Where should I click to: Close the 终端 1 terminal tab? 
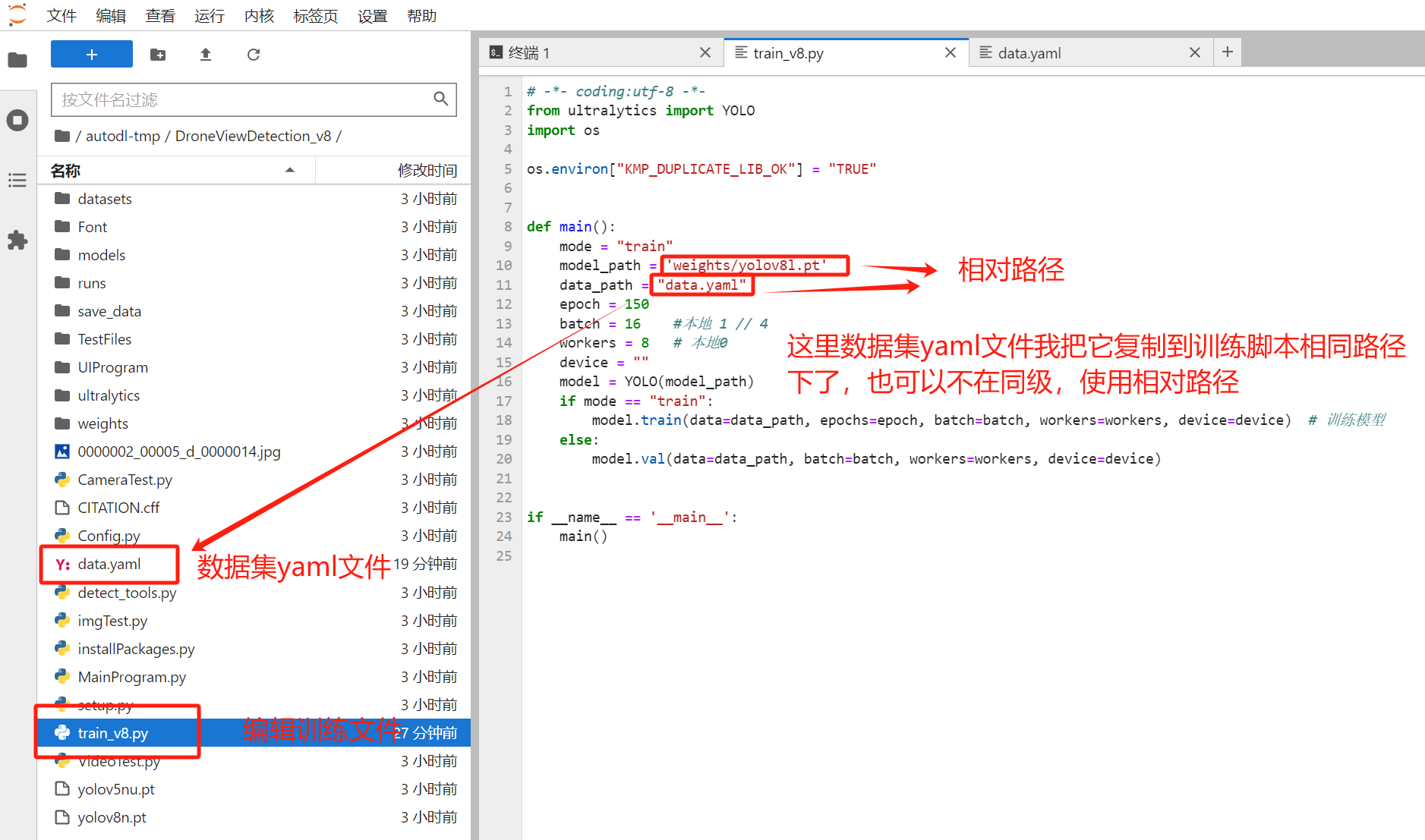[705, 52]
